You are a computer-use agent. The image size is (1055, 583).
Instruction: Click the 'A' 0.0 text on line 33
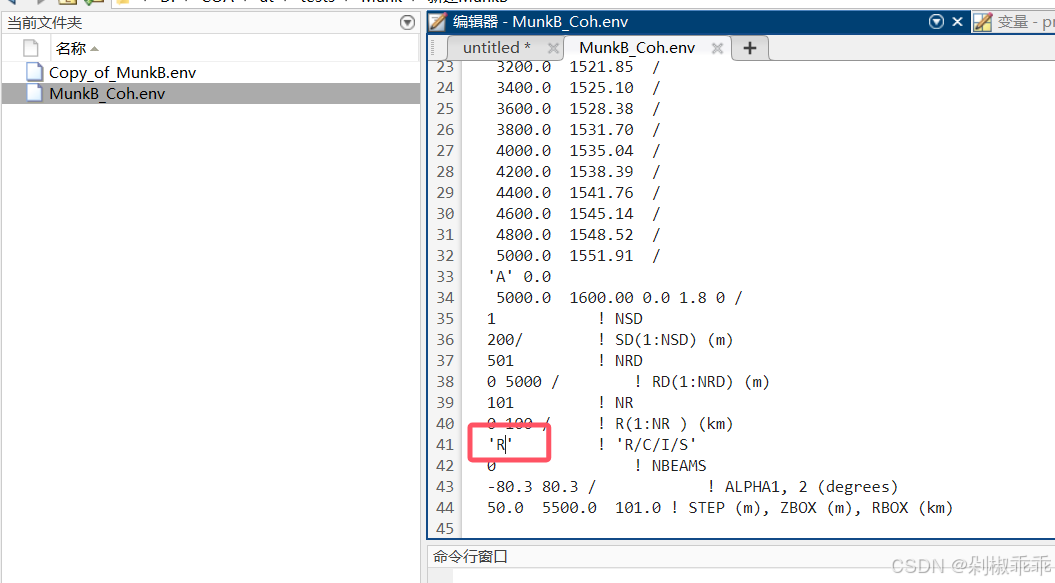(x=519, y=277)
